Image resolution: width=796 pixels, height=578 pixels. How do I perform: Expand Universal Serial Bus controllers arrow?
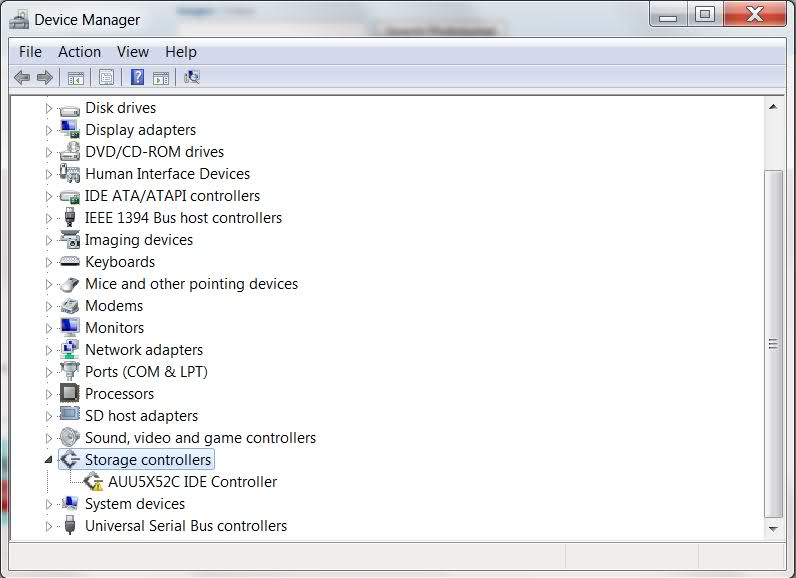click(48, 526)
